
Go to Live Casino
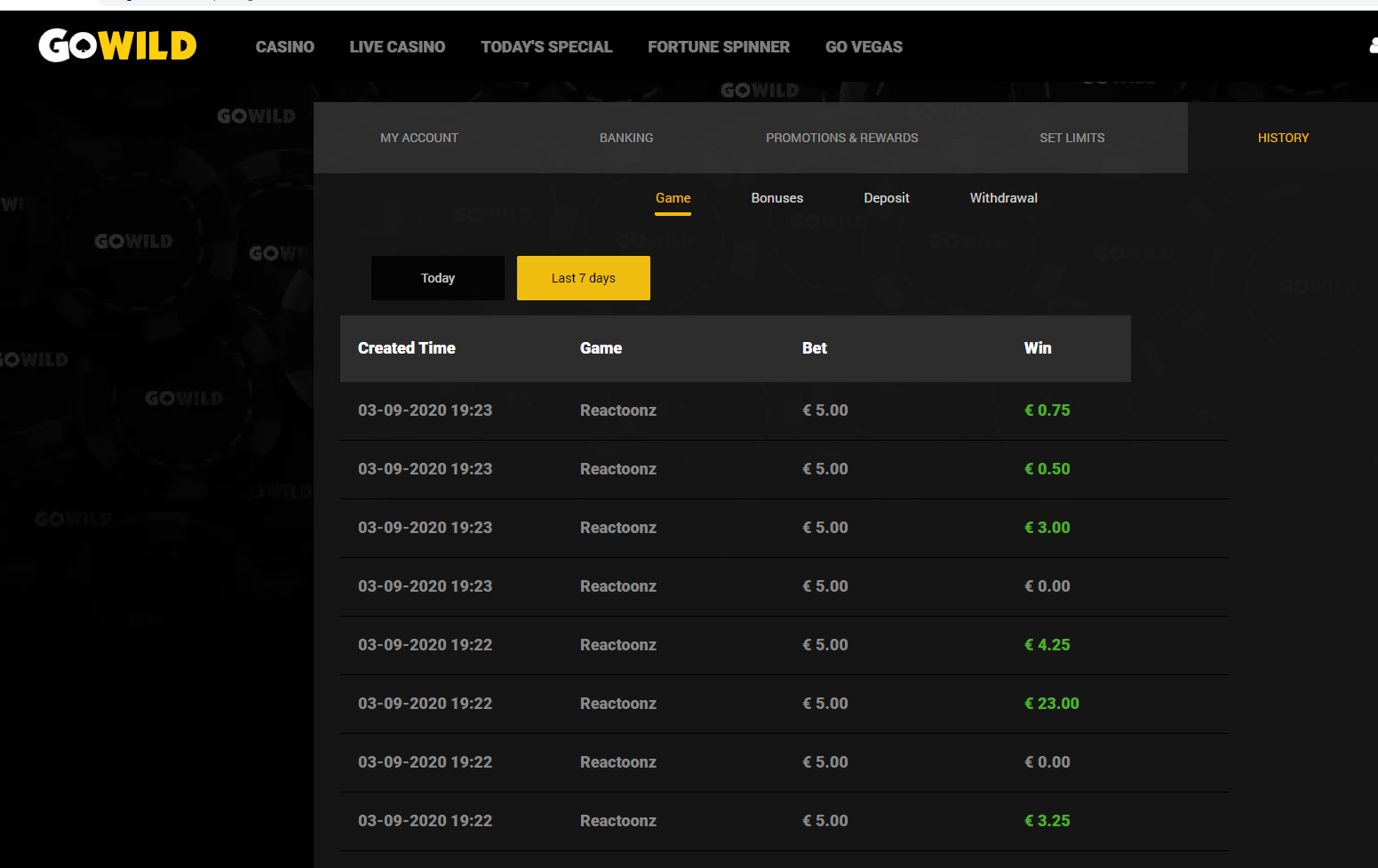pos(397,47)
